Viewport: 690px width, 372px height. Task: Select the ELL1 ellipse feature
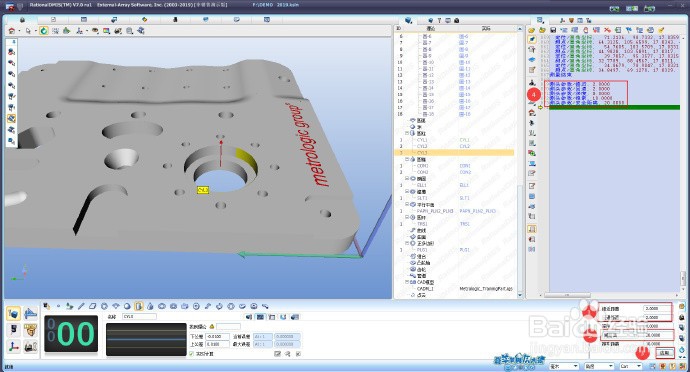point(422,185)
